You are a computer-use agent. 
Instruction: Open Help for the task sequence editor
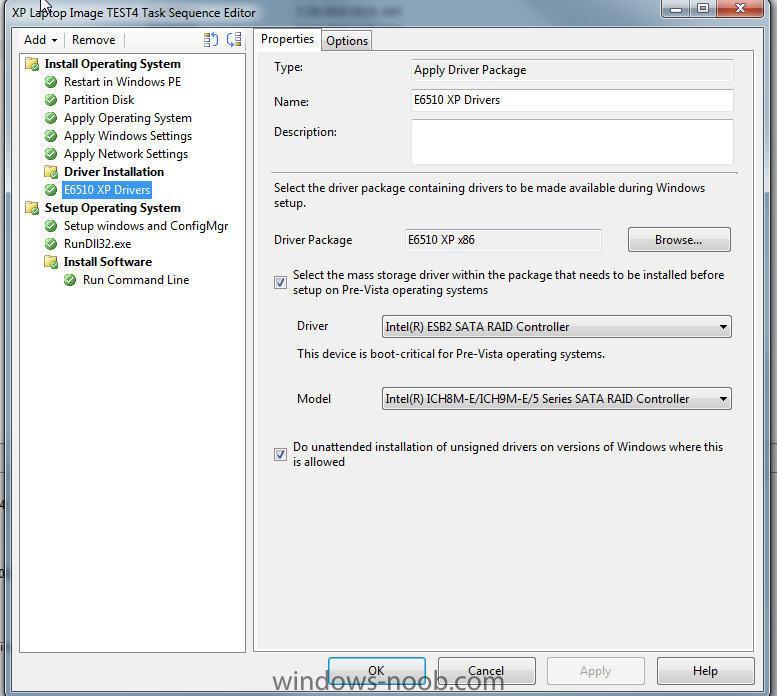pyautogui.click(x=705, y=671)
